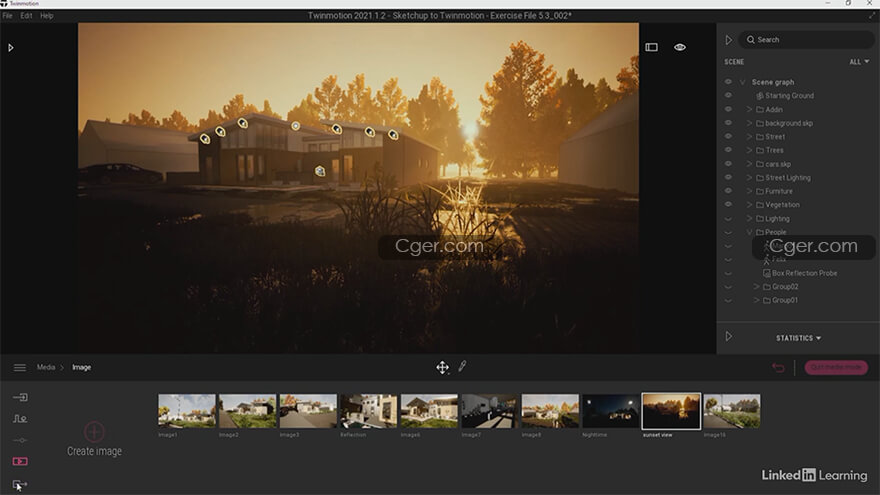The width and height of the screenshot is (880, 495).
Task: Expand the background.skp folder
Action: click(x=749, y=123)
